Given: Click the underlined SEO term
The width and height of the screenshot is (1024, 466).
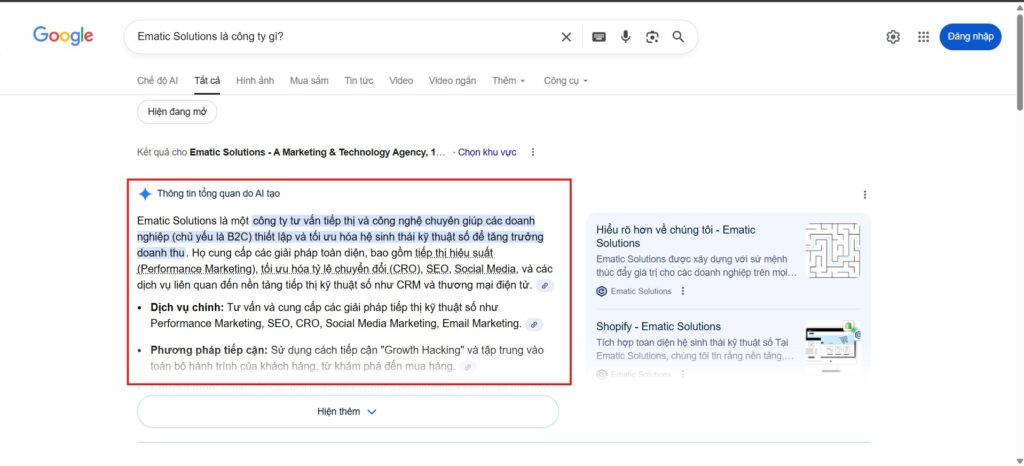Looking at the screenshot, I should [x=437, y=269].
